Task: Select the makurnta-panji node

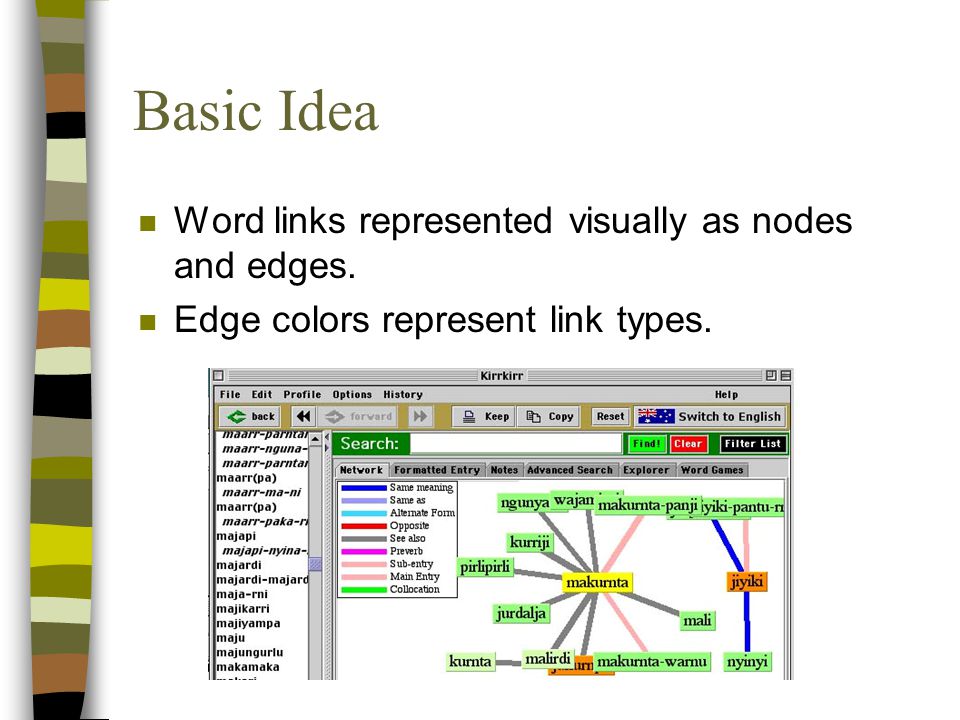Action: (648, 505)
